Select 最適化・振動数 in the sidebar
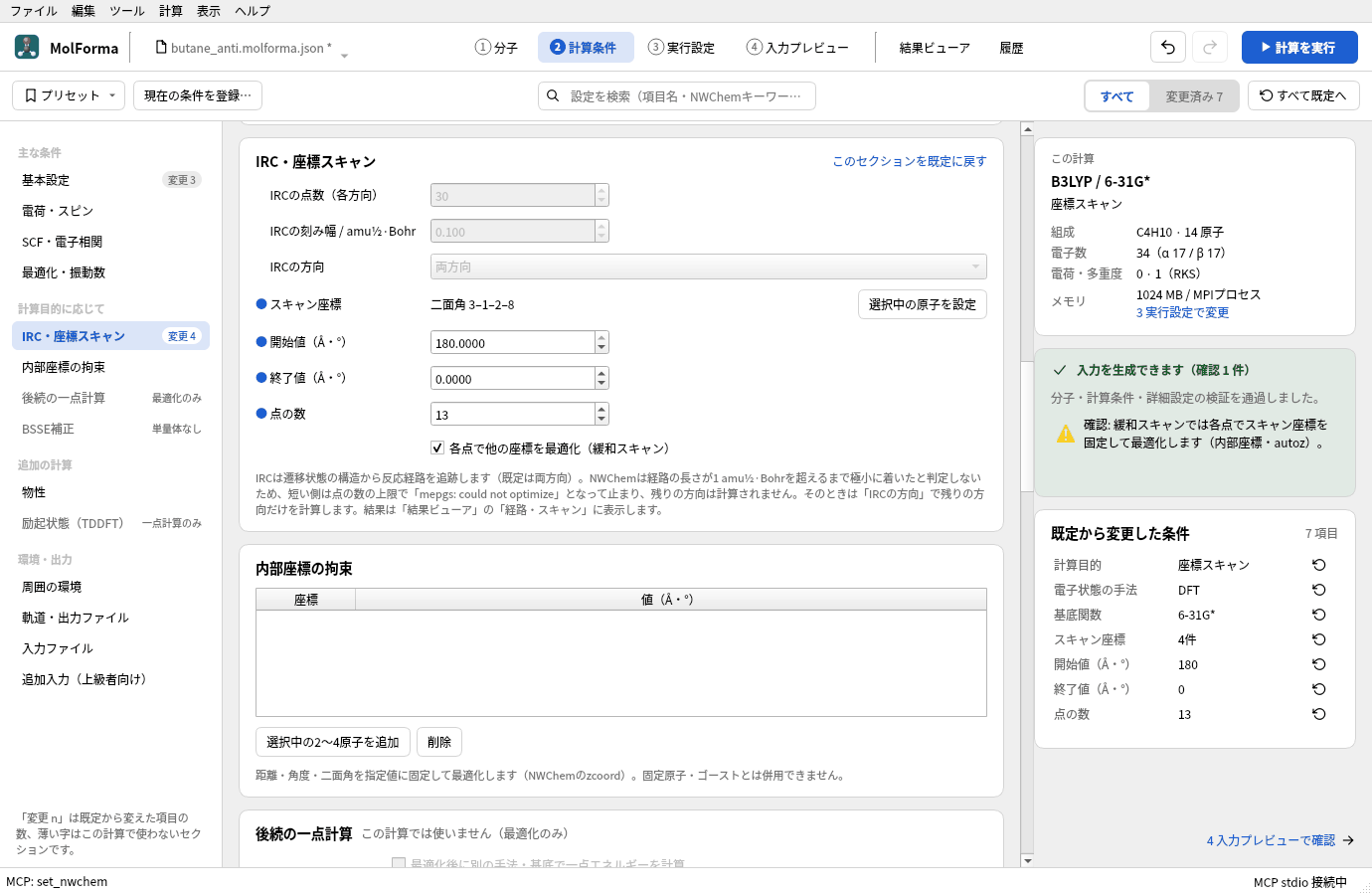The height and width of the screenshot is (895, 1372). (x=110, y=272)
